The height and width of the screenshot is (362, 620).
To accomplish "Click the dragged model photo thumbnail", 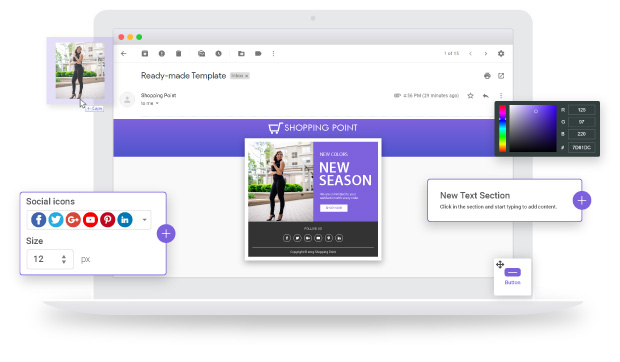I will [x=80, y=70].
